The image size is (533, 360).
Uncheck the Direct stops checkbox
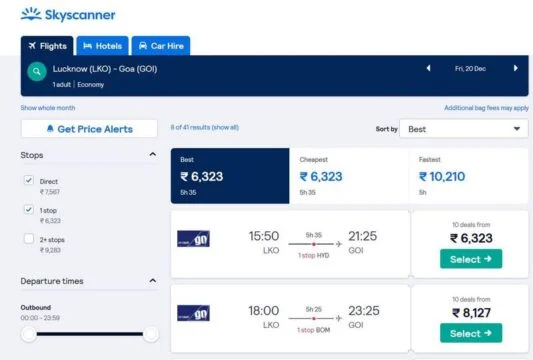click(x=29, y=180)
